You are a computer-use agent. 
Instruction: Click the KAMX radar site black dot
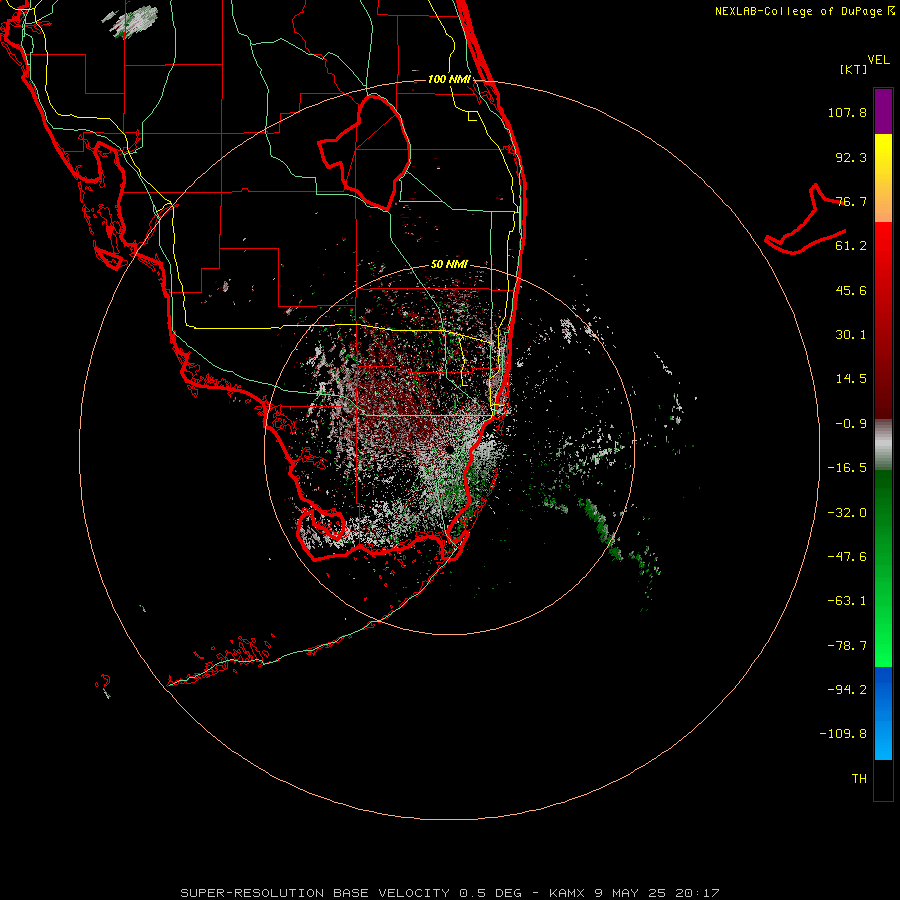(x=449, y=449)
